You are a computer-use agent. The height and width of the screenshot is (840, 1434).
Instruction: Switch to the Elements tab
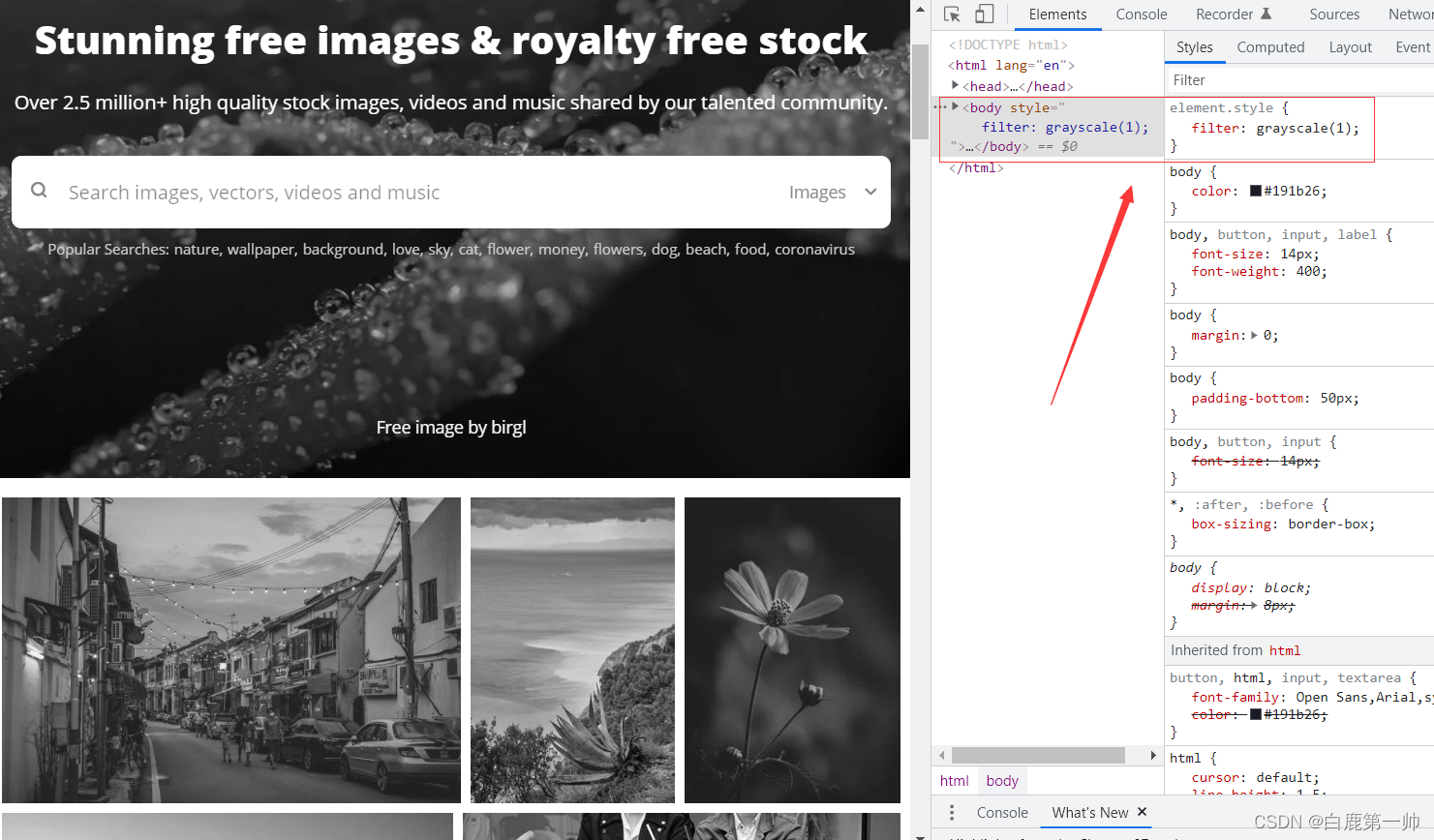(x=1057, y=15)
